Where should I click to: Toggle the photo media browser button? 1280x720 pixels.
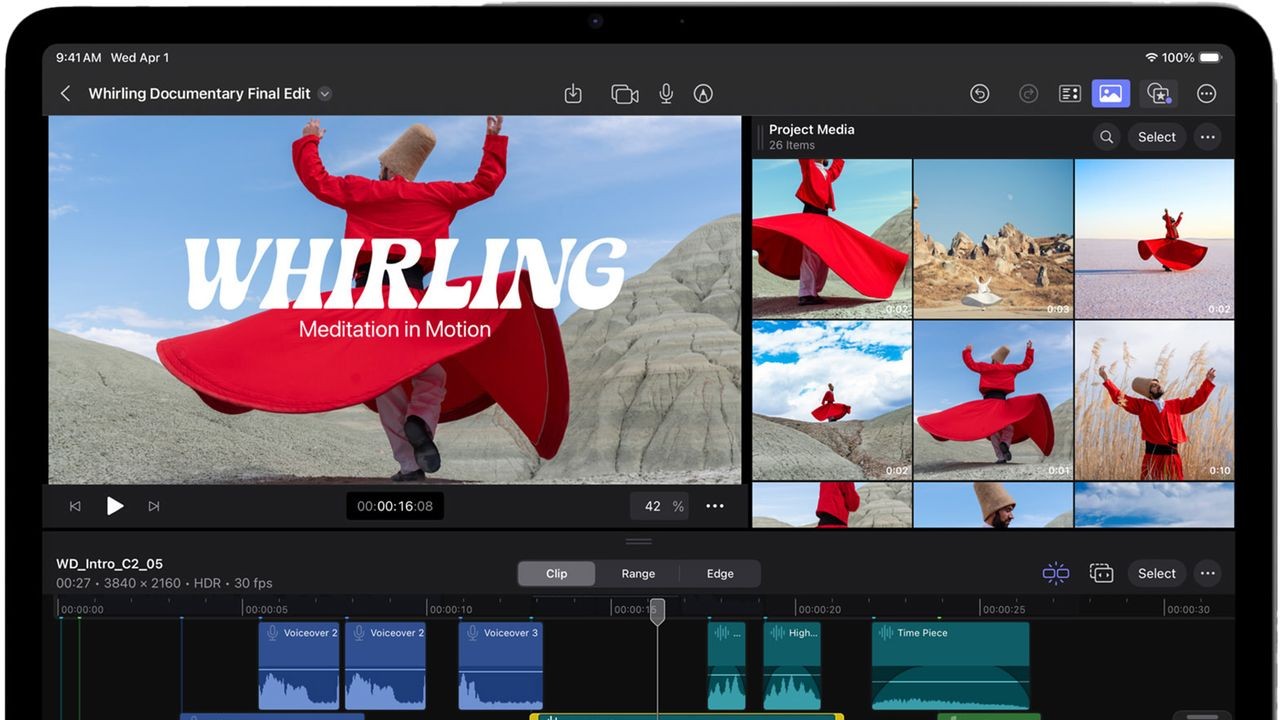tap(1110, 93)
